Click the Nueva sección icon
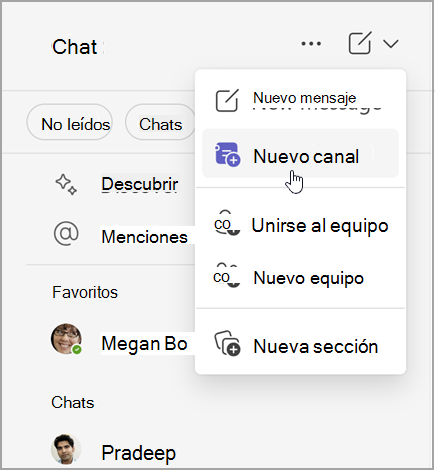 [227, 343]
